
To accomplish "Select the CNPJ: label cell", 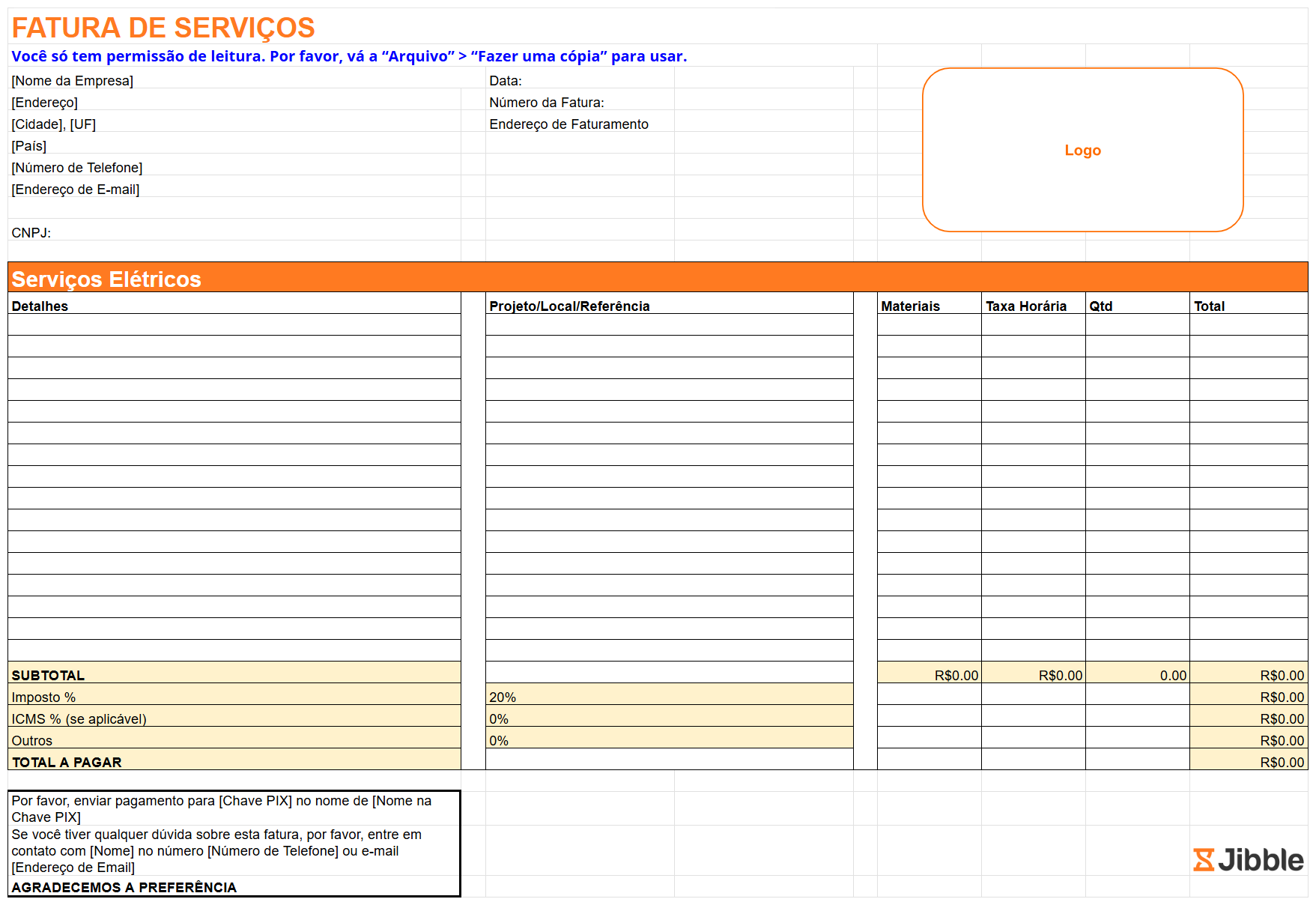I will click(x=31, y=233).
